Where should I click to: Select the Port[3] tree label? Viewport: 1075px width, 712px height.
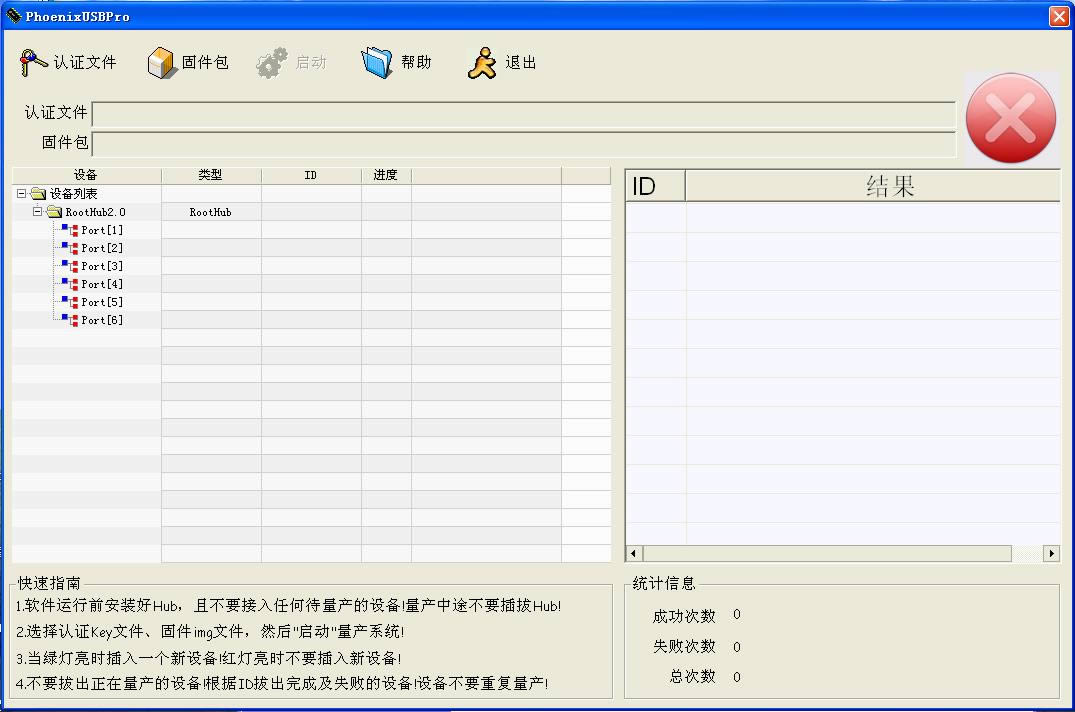point(102,266)
